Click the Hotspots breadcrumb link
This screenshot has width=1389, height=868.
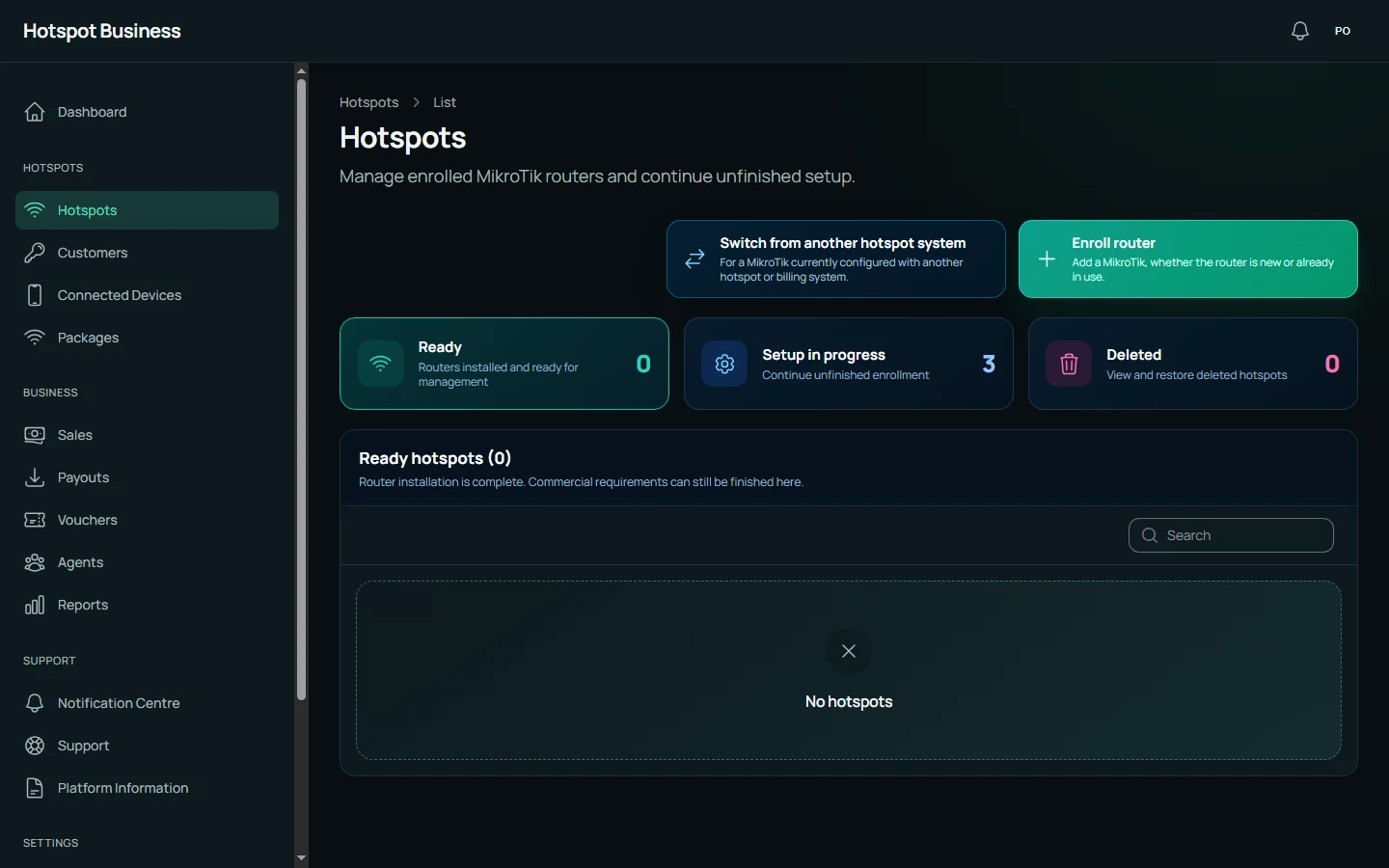point(368,102)
